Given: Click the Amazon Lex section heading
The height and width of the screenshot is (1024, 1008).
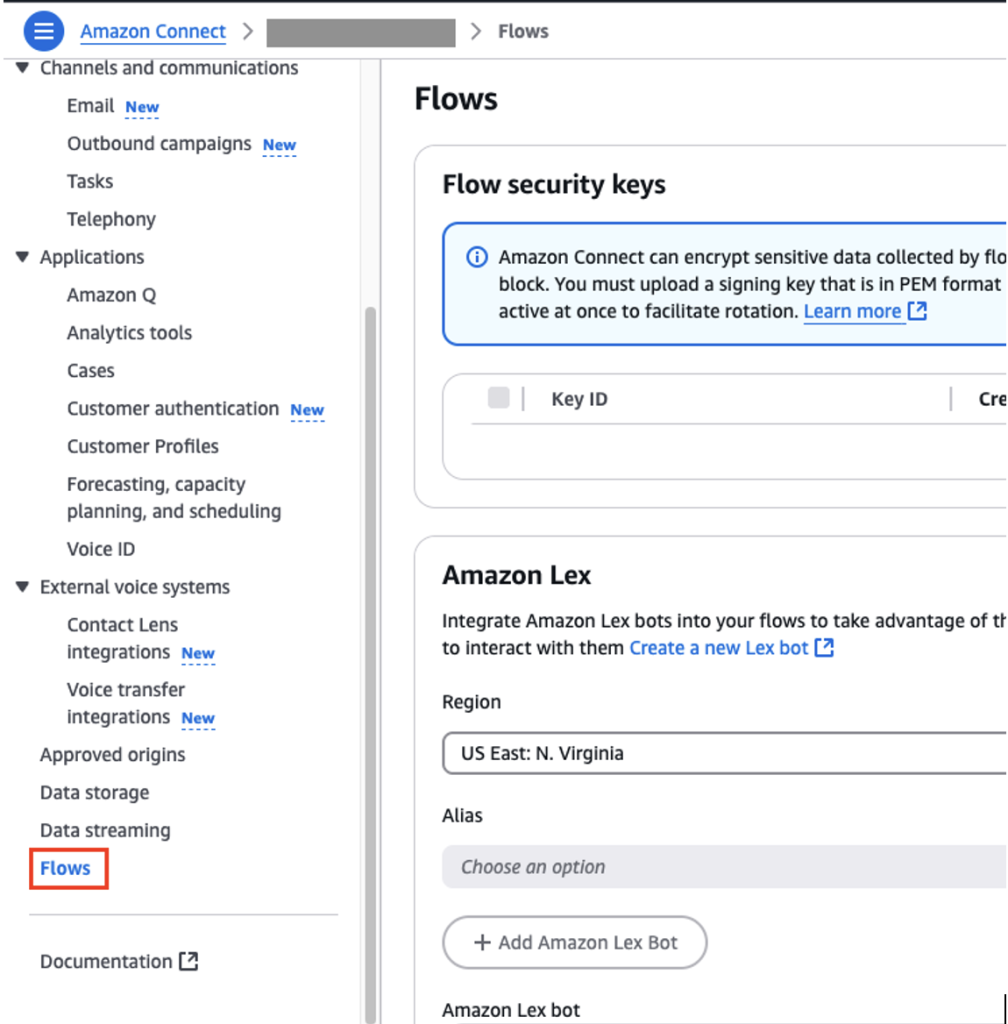Looking at the screenshot, I should [x=516, y=575].
